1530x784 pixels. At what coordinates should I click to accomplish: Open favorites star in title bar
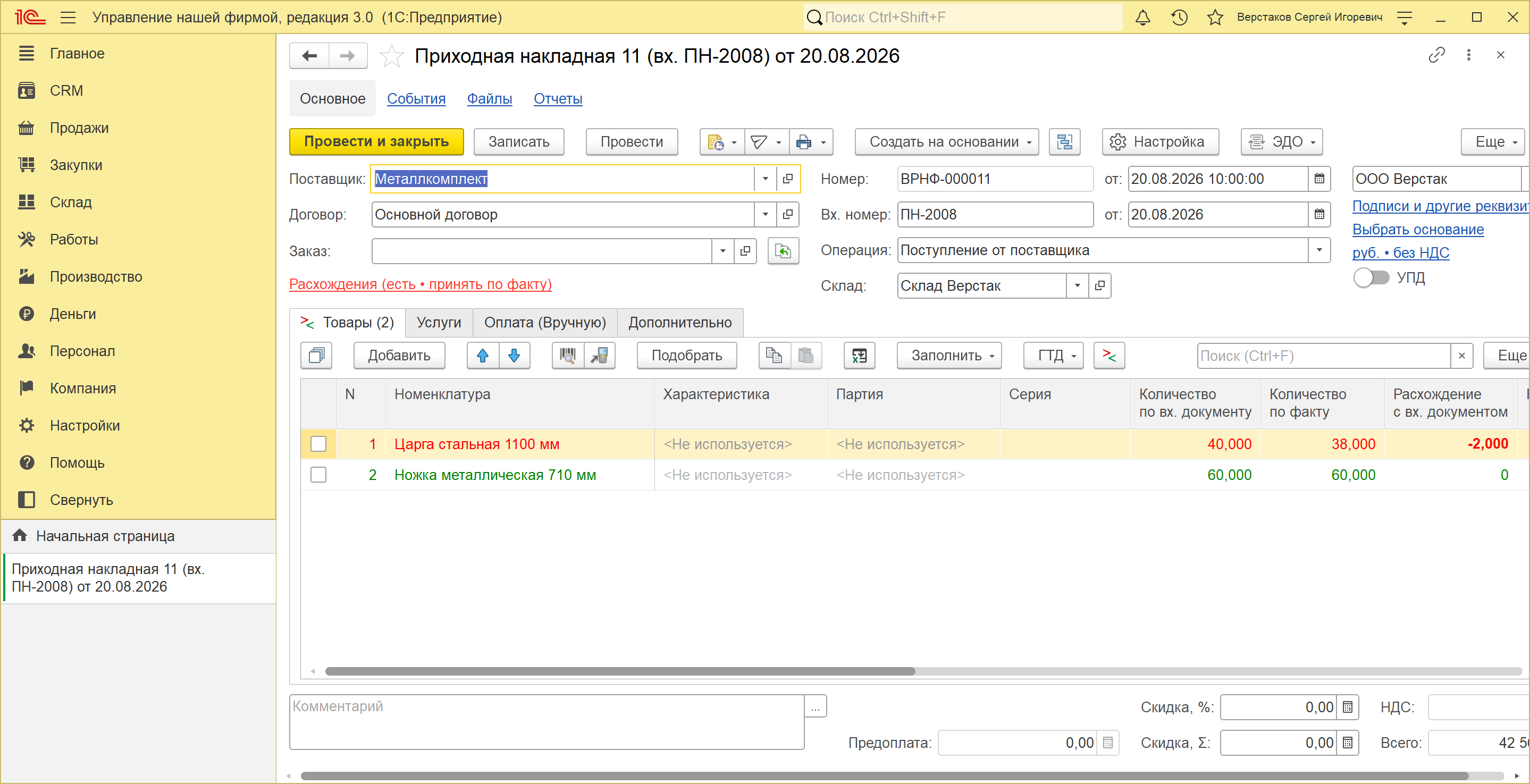(1215, 17)
